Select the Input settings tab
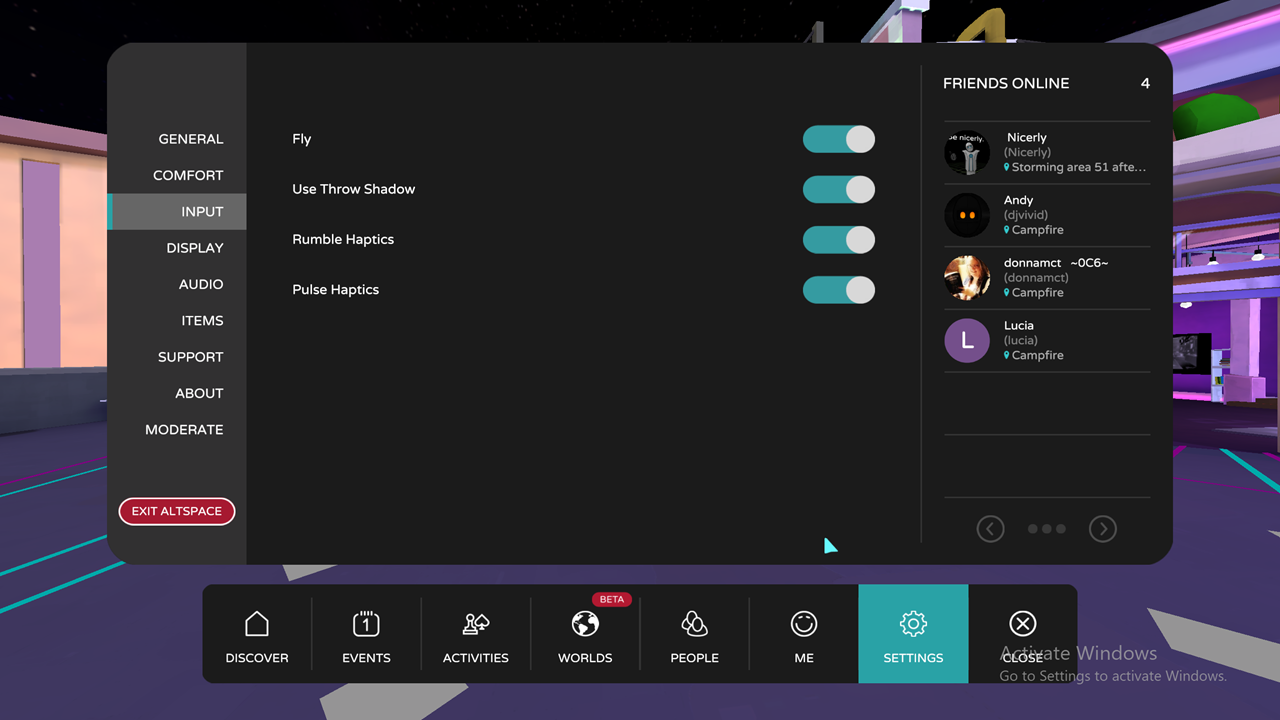The width and height of the screenshot is (1280, 720). pos(177,212)
